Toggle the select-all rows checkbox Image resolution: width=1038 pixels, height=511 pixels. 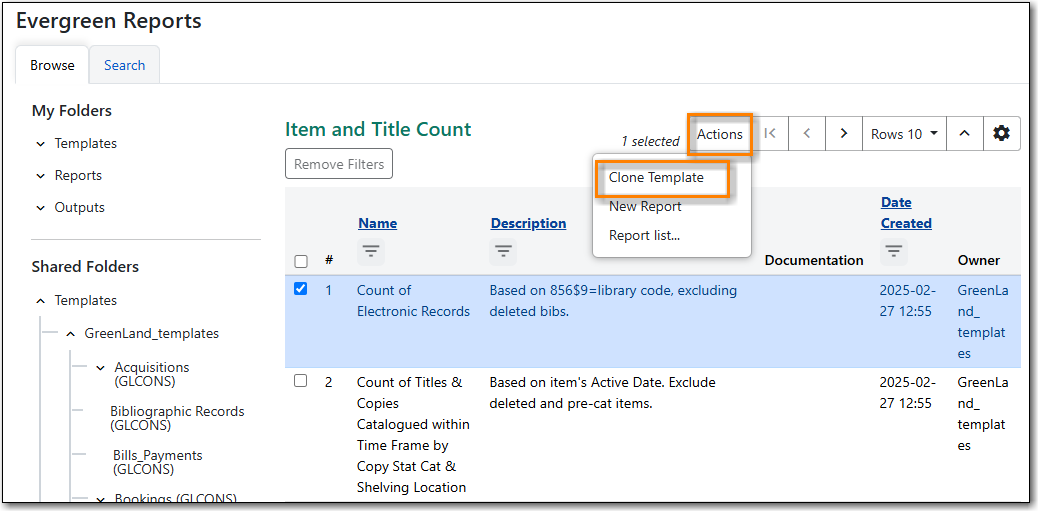pos(301,261)
